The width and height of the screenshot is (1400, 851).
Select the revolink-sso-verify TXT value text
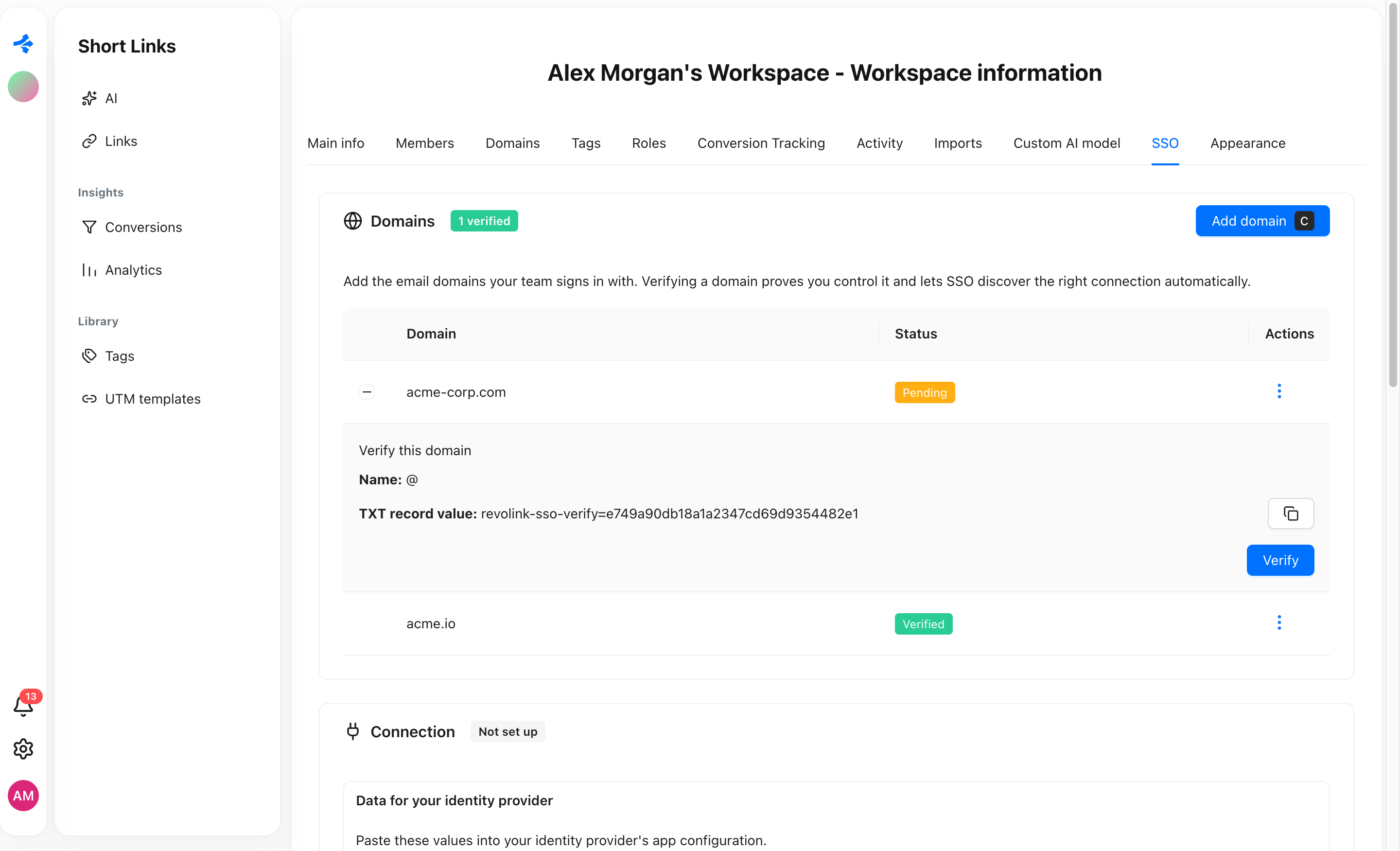pyautogui.click(x=669, y=514)
